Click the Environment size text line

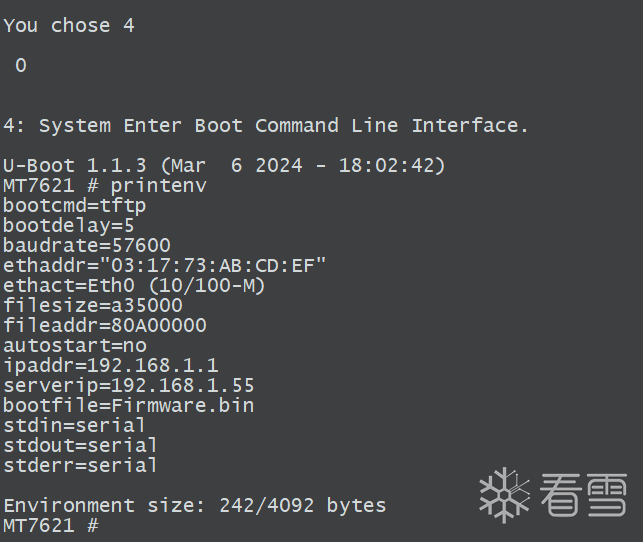tap(194, 506)
